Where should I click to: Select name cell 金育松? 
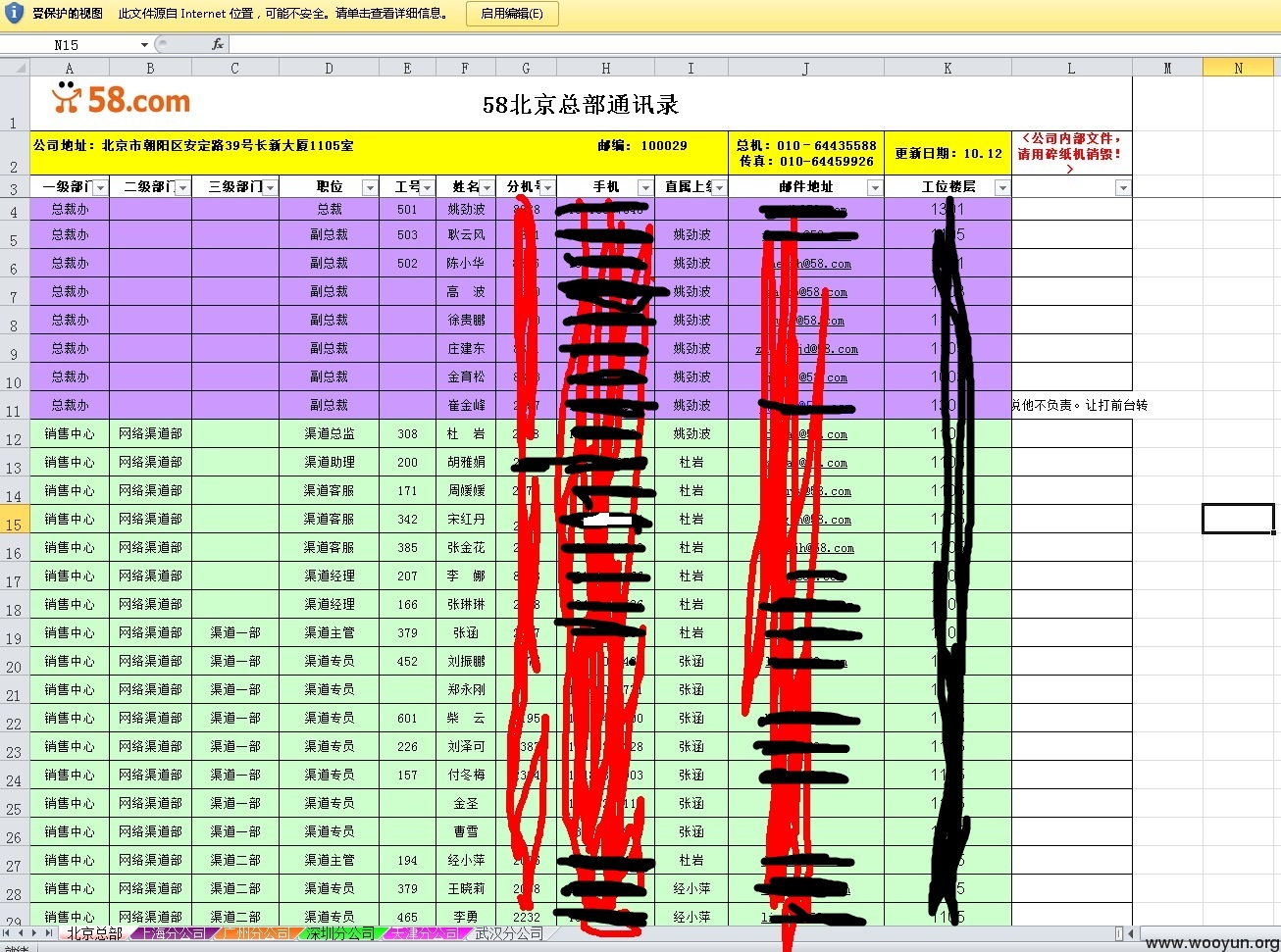[466, 377]
